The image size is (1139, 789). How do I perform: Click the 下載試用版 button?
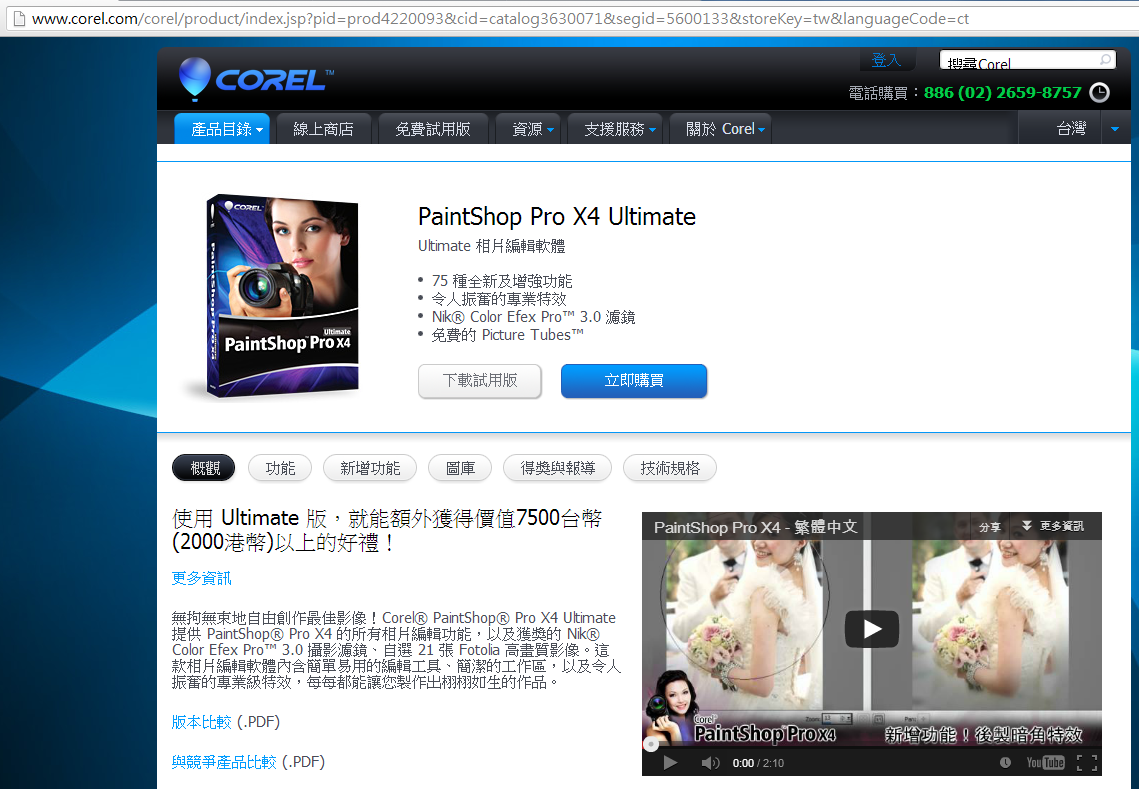tap(480, 381)
